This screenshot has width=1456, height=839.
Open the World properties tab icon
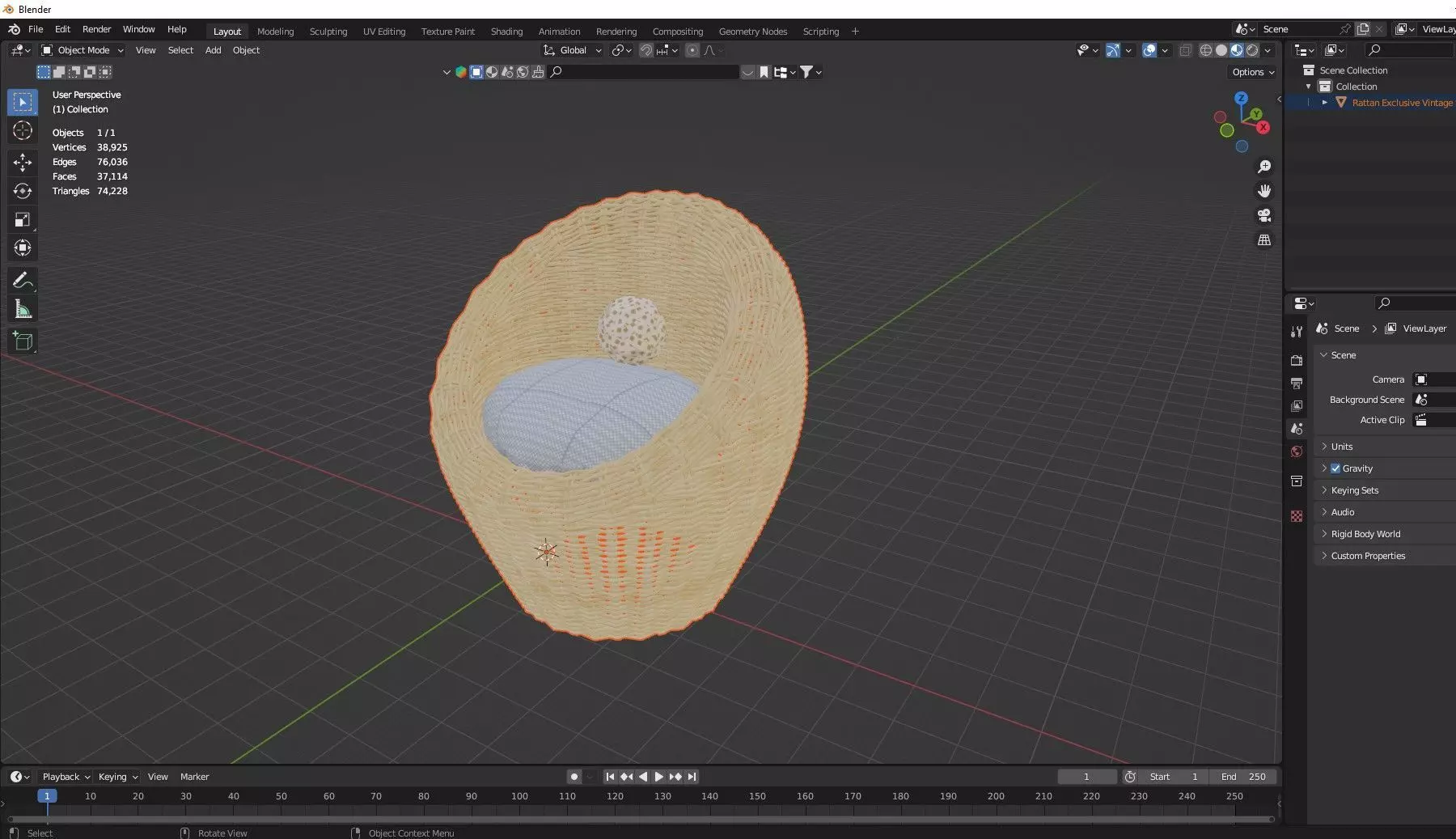point(1297,451)
